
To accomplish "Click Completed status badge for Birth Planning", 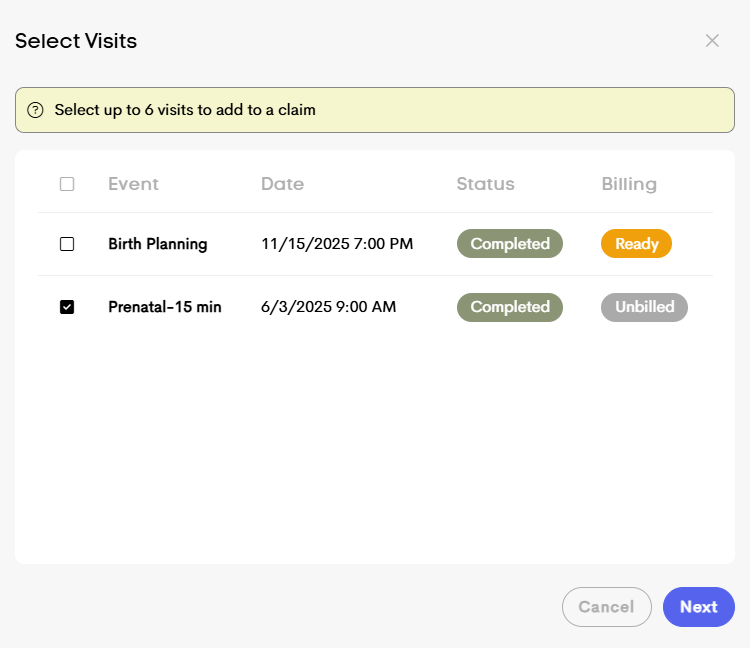I will [510, 244].
